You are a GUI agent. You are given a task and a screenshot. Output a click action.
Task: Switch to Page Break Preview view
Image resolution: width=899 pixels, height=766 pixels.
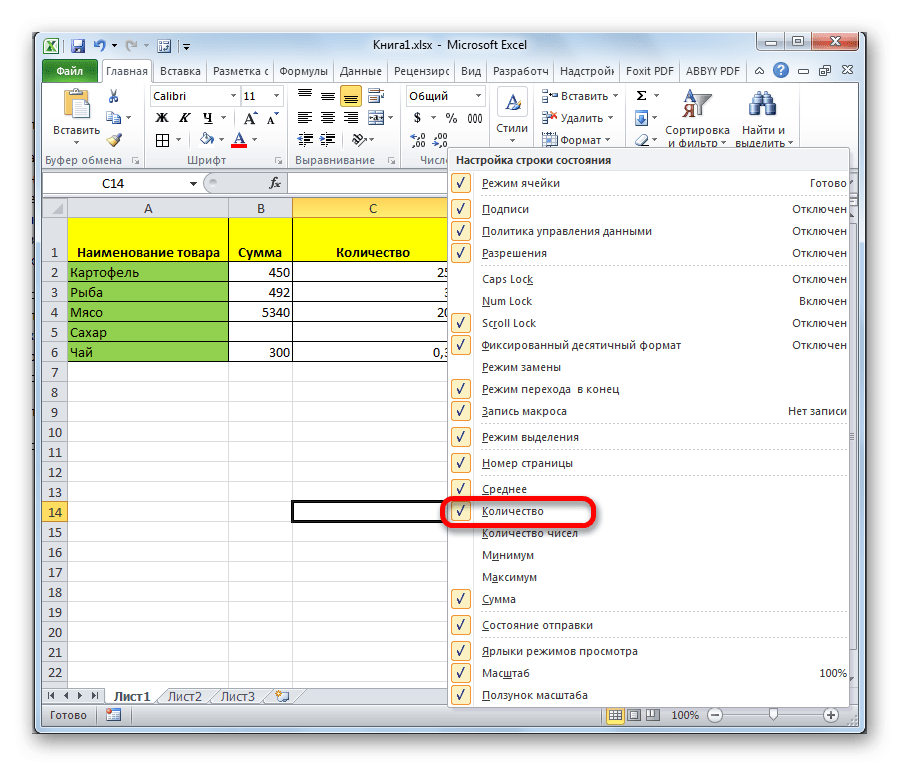click(x=653, y=715)
